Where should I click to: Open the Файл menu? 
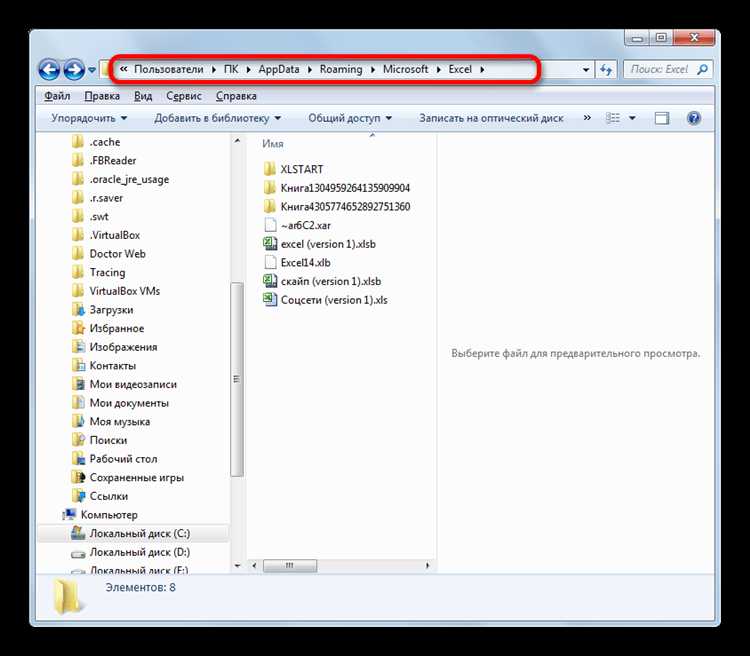click(x=57, y=96)
